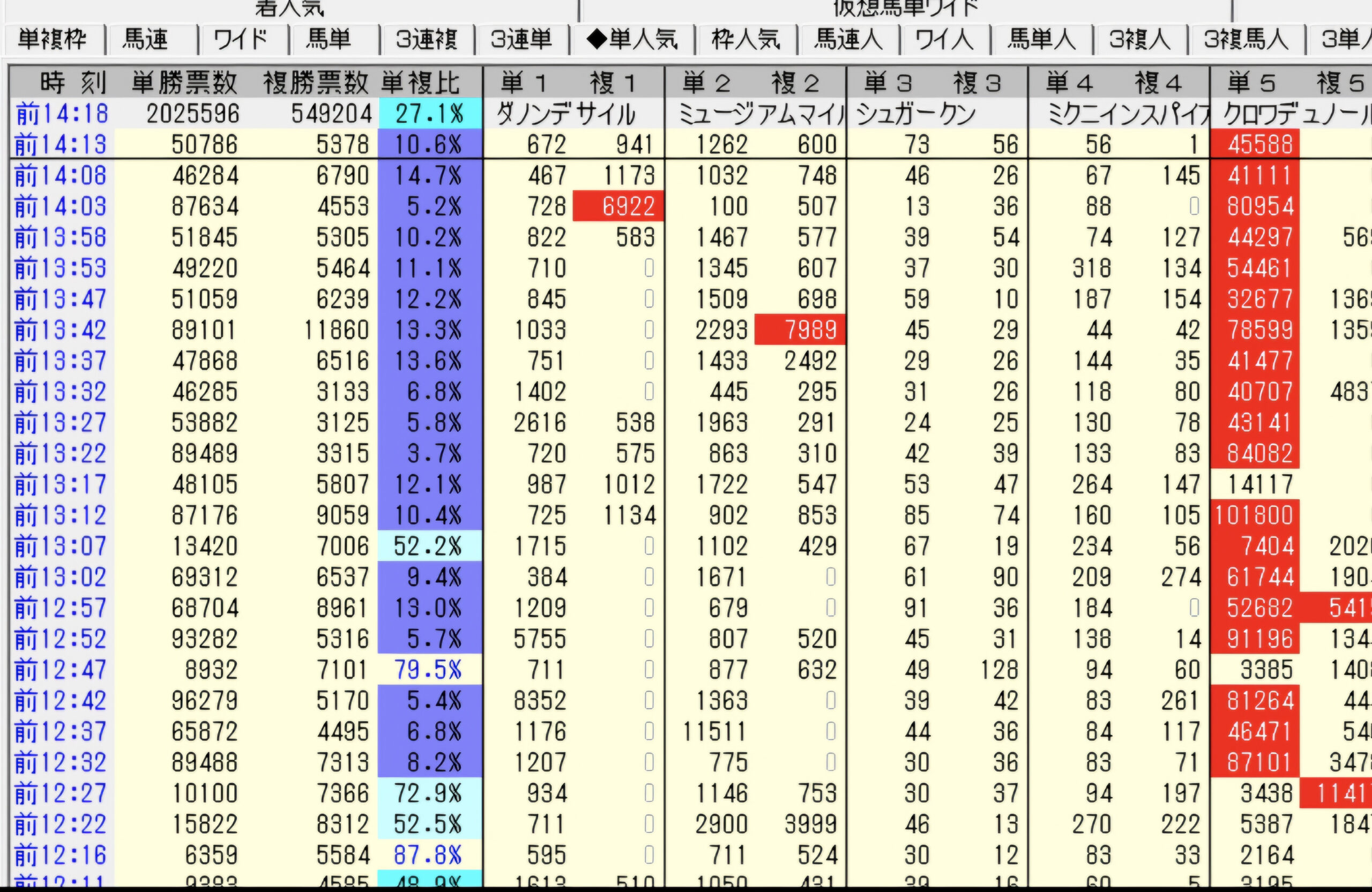Select the ワイド tab
The width and height of the screenshot is (1372, 892).
click(x=241, y=39)
